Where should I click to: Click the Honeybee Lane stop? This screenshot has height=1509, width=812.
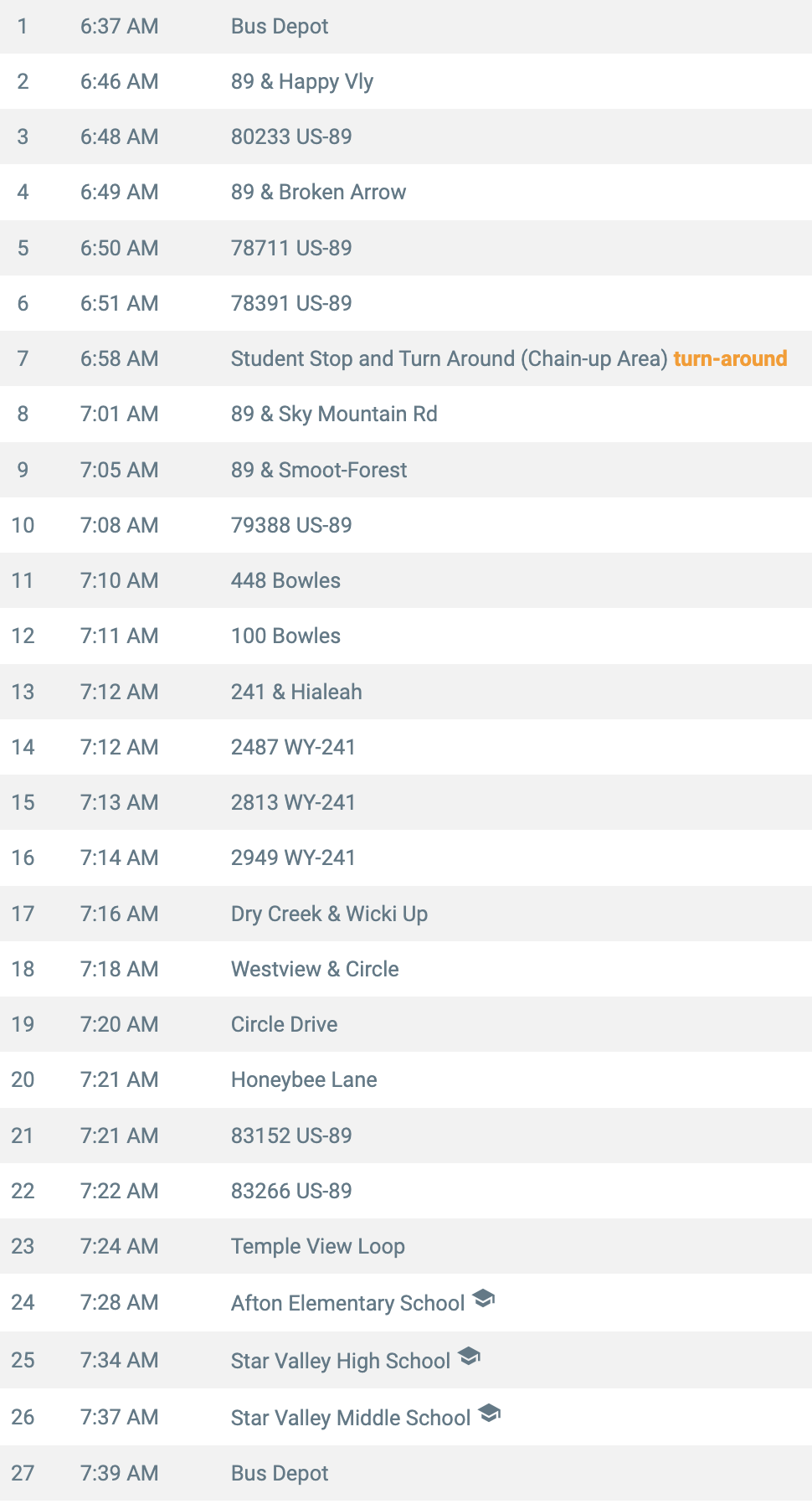(406, 1079)
